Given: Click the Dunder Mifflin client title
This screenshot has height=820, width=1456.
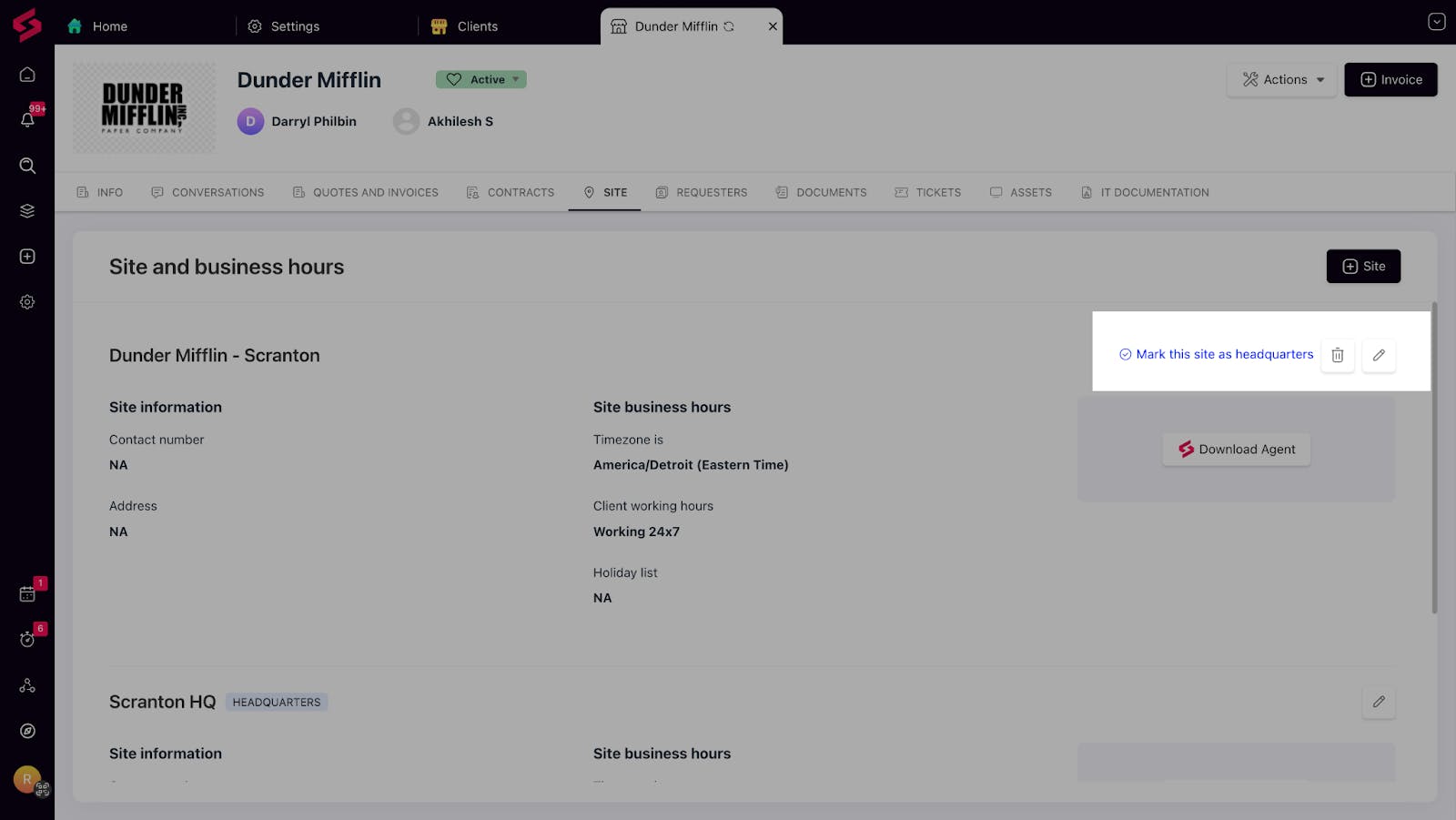Looking at the screenshot, I should click(x=309, y=80).
